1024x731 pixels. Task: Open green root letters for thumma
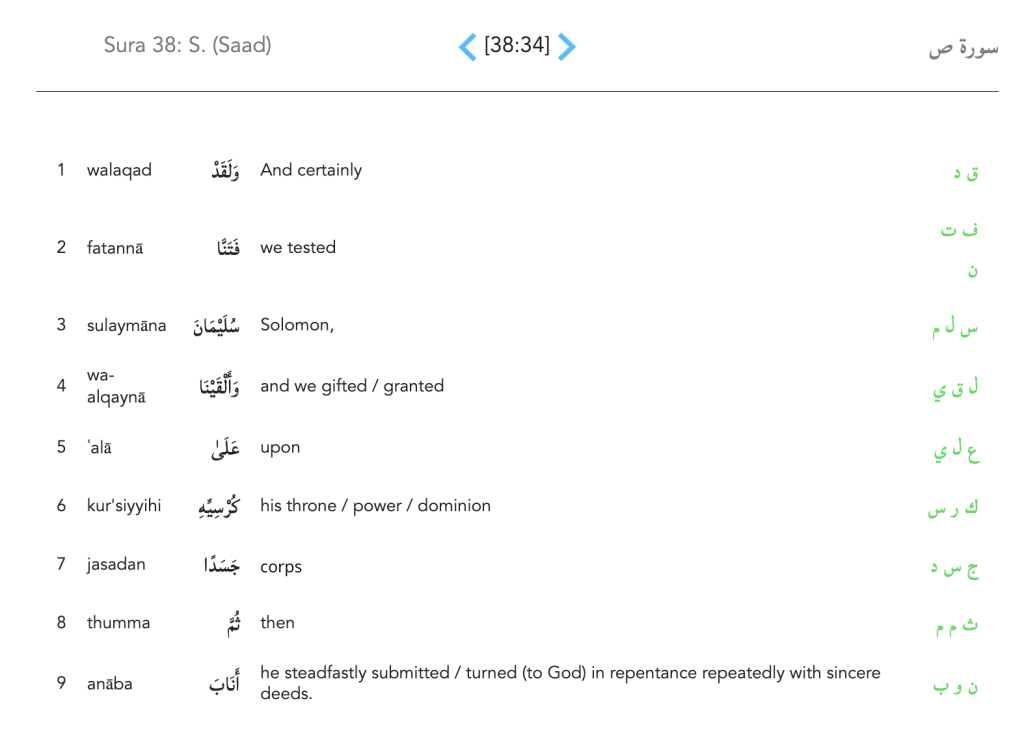[x=956, y=626]
